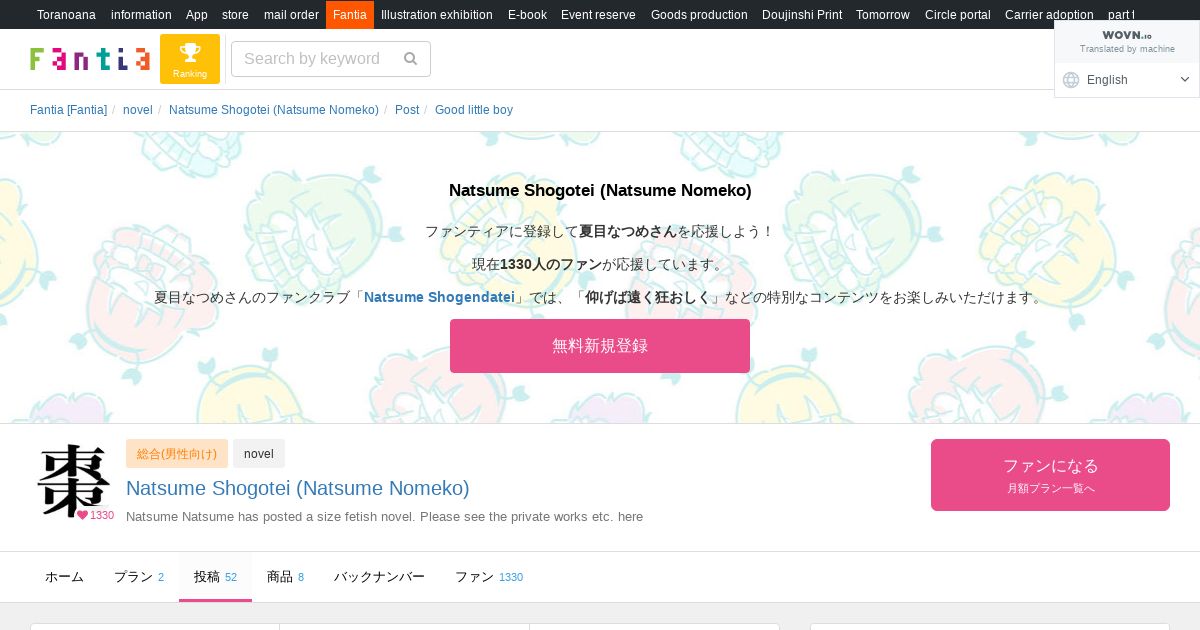Screen dimensions: 1200x630
Task: Expand the English language dropdown
Action: 1127,80
